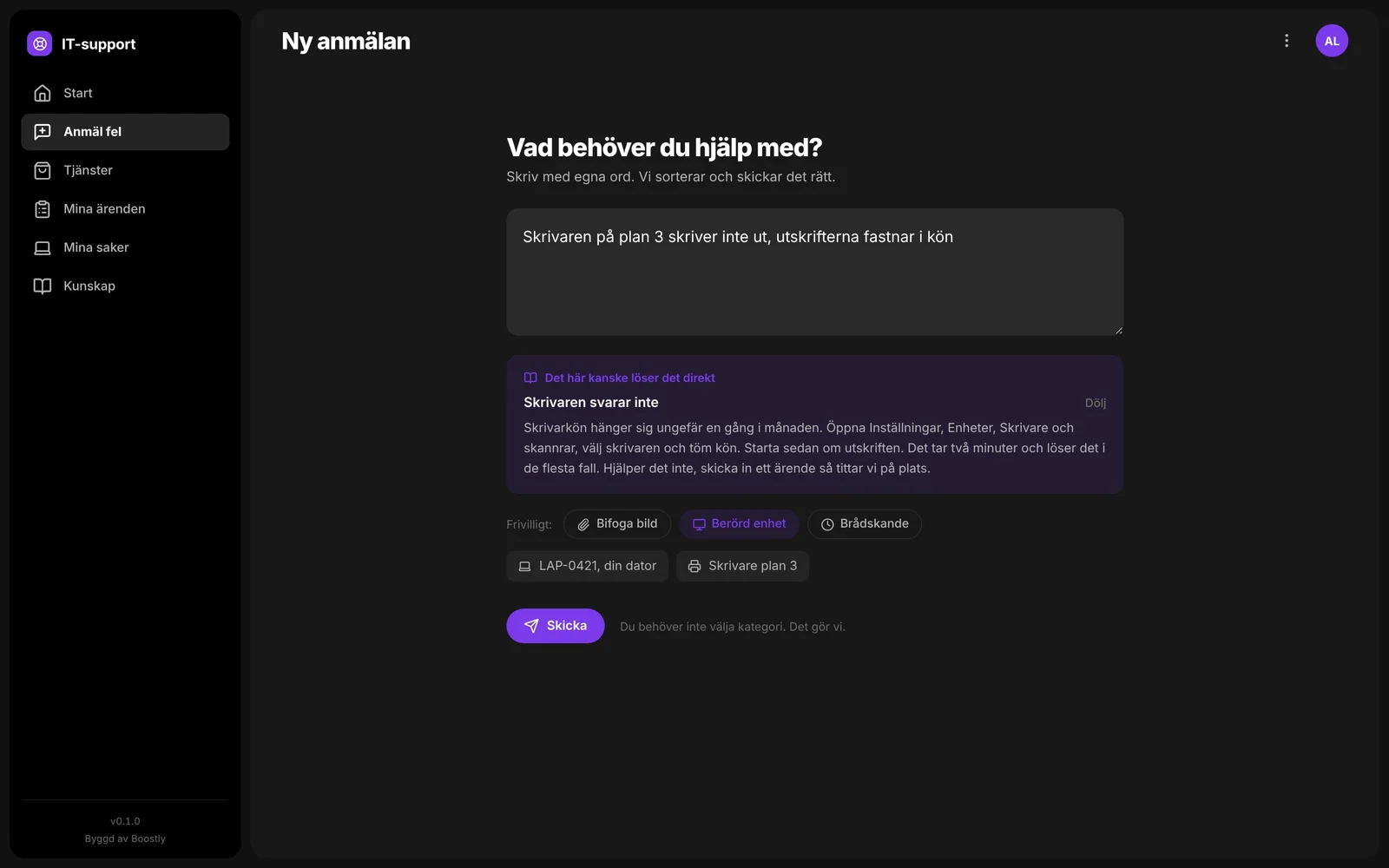This screenshot has width=1389, height=868.
Task: Click the AL user avatar
Action: (x=1332, y=41)
